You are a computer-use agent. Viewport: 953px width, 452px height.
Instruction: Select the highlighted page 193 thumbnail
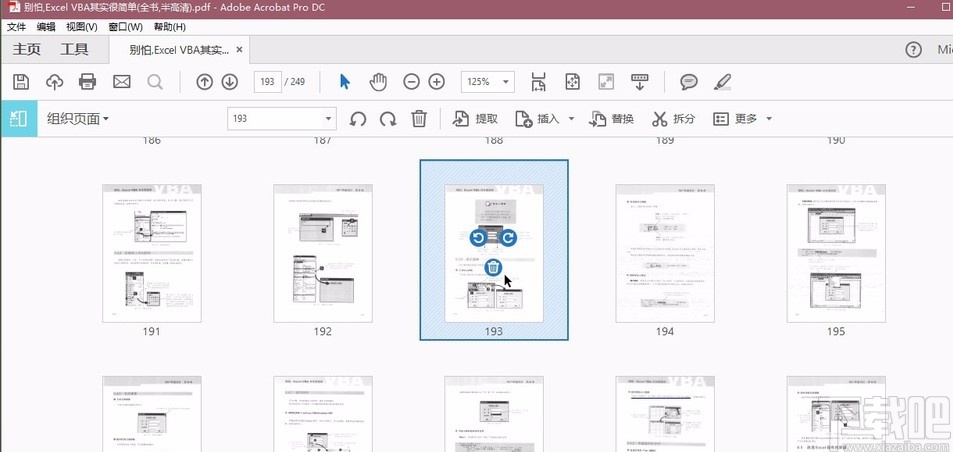pos(494,250)
